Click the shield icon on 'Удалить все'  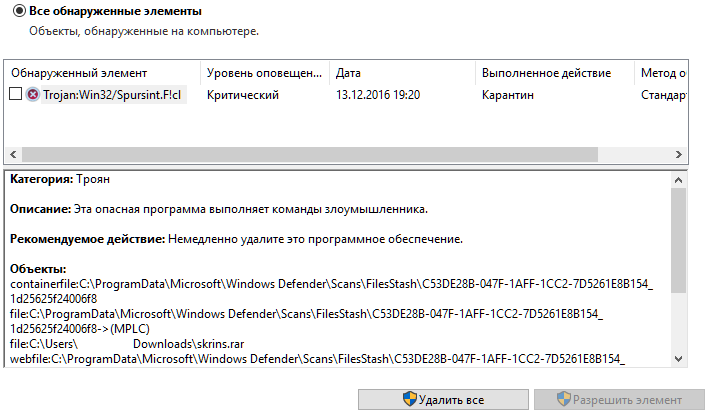(x=409, y=399)
